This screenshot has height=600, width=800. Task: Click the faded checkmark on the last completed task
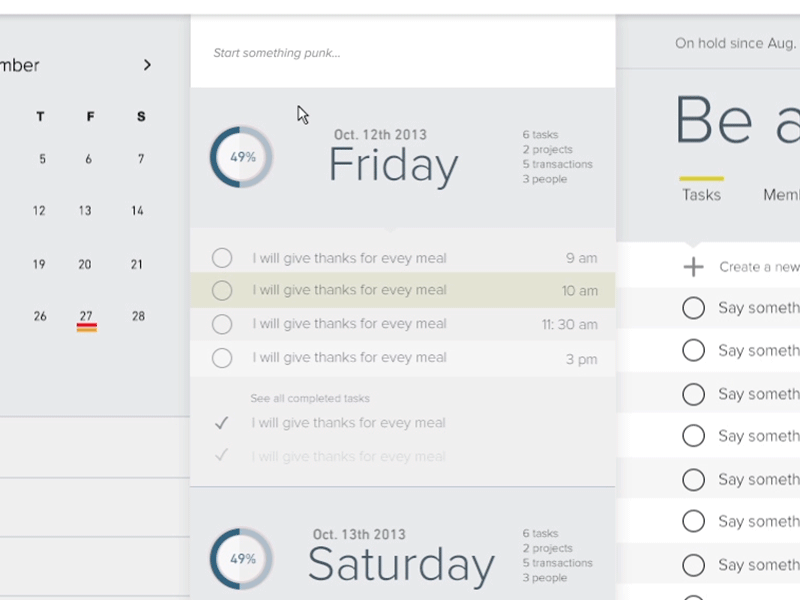click(222, 456)
